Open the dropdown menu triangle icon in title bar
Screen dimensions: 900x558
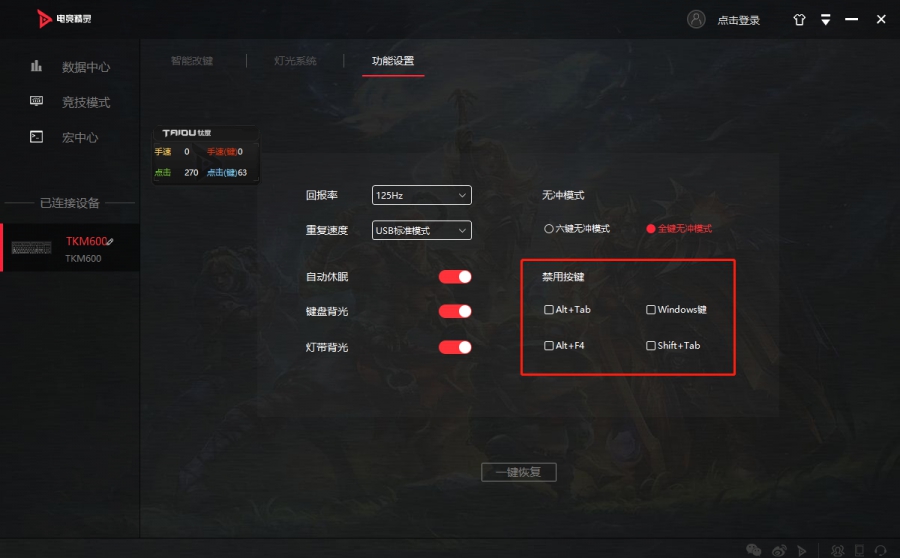pyautogui.click(x=825, y=20)
